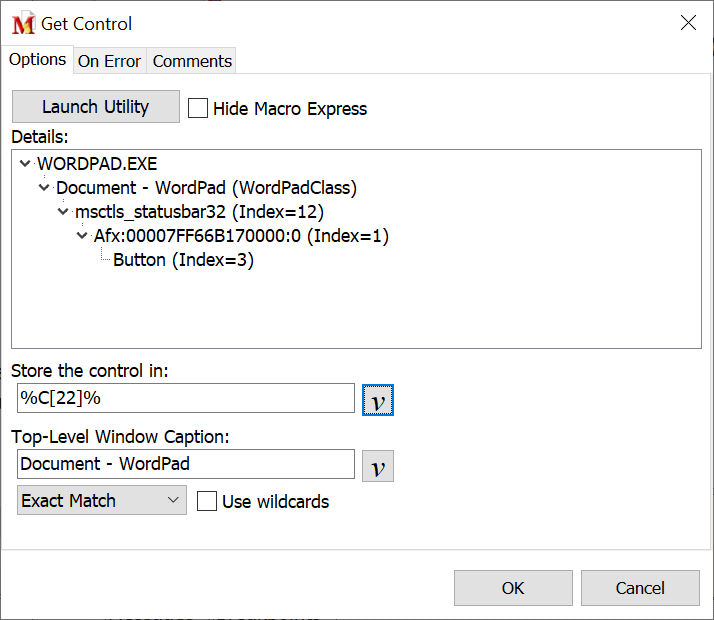Click the Cancel button
The width and height of the screenshot is (714, 620).
click(639, 588)
